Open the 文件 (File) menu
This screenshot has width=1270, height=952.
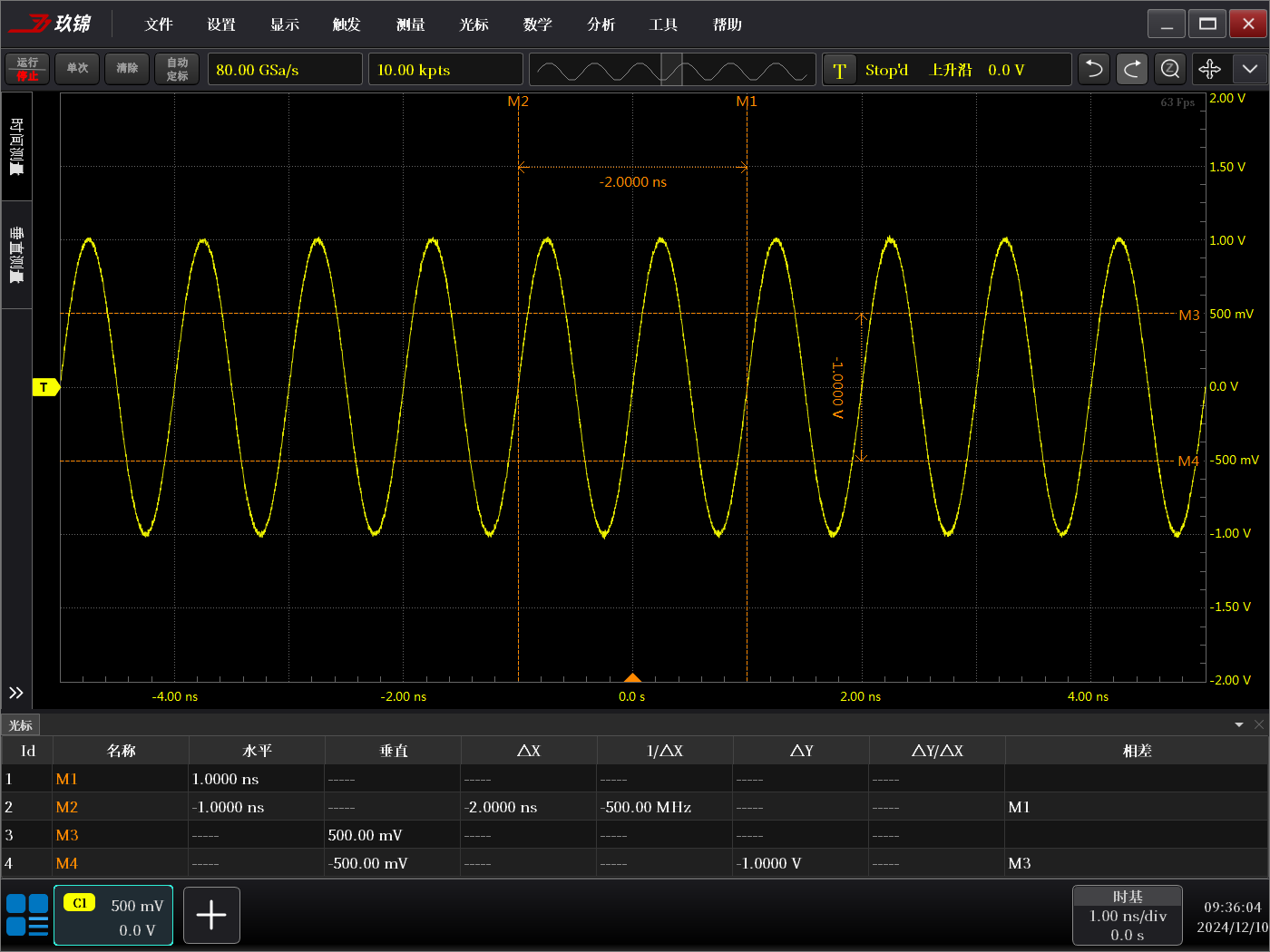pos(159,24)
